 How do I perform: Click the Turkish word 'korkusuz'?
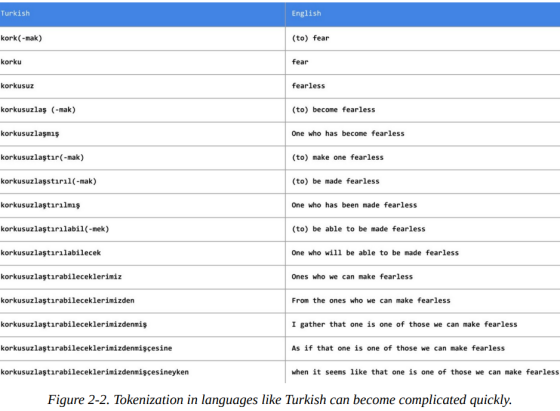(x=17, y=86)
